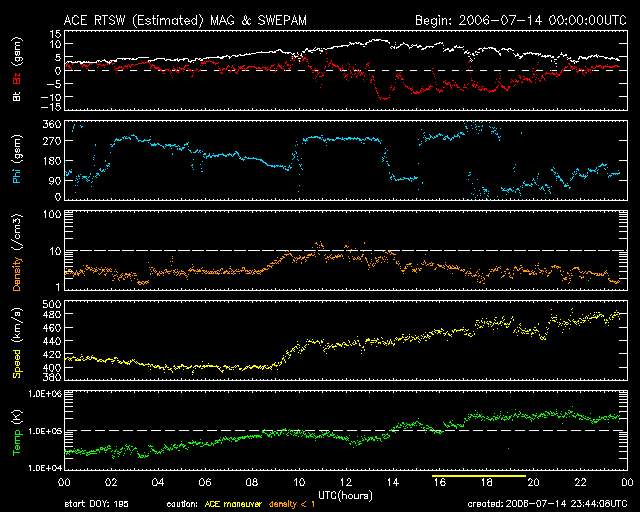Click the "480" tick on the Speed axis

point(52,314)
